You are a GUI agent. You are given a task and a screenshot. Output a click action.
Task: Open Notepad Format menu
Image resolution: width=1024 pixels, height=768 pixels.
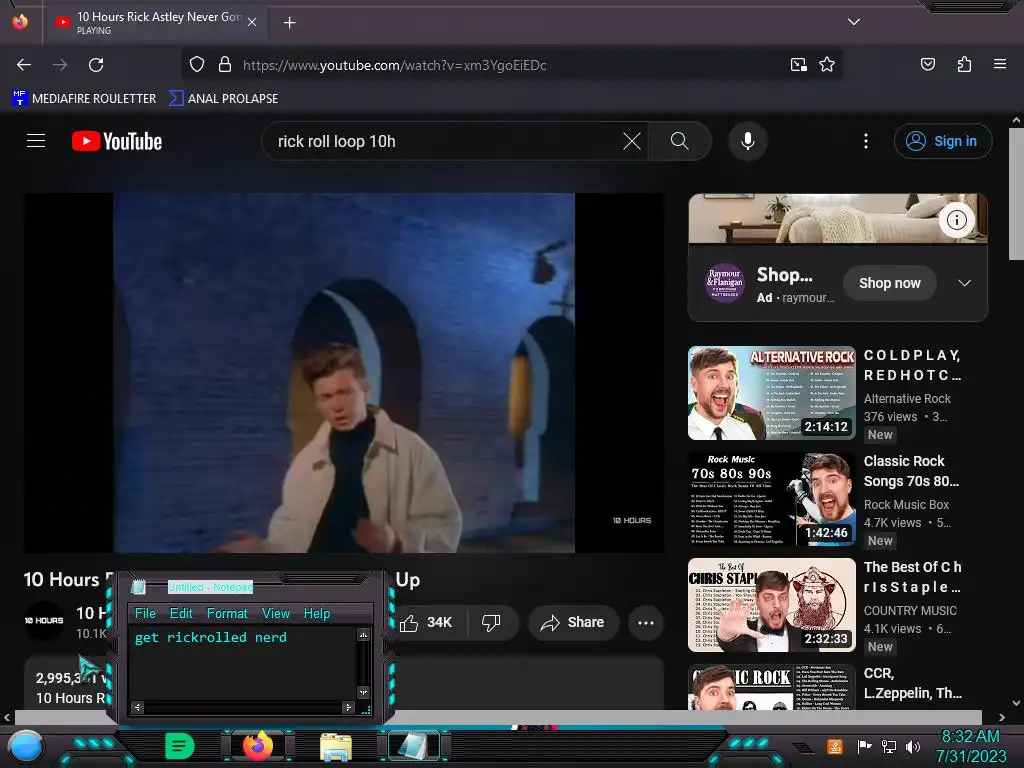227,613
